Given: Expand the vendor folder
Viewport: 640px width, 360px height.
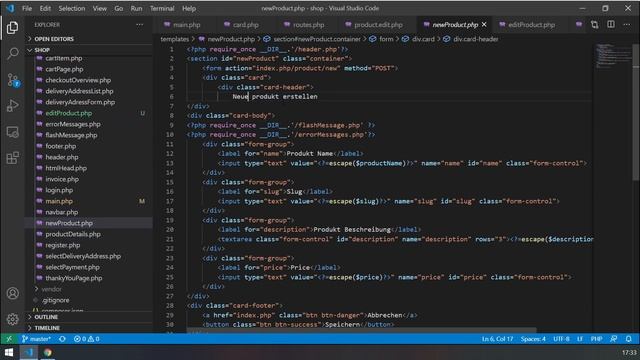Looking at the screenshot, I should [x=51, y=289].
